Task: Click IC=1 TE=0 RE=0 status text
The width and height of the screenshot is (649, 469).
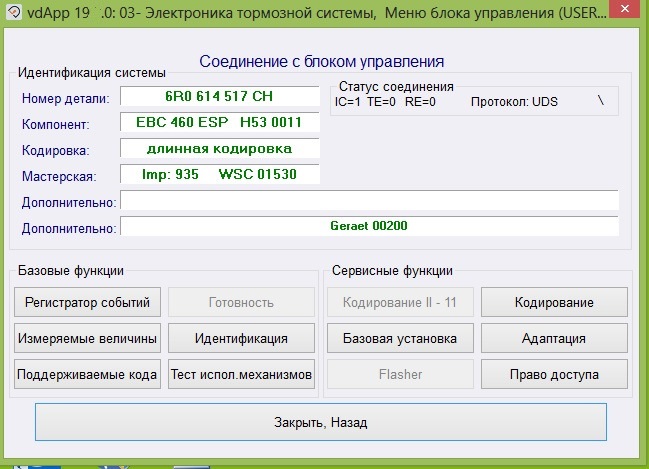Action: (x=385, y=102)
